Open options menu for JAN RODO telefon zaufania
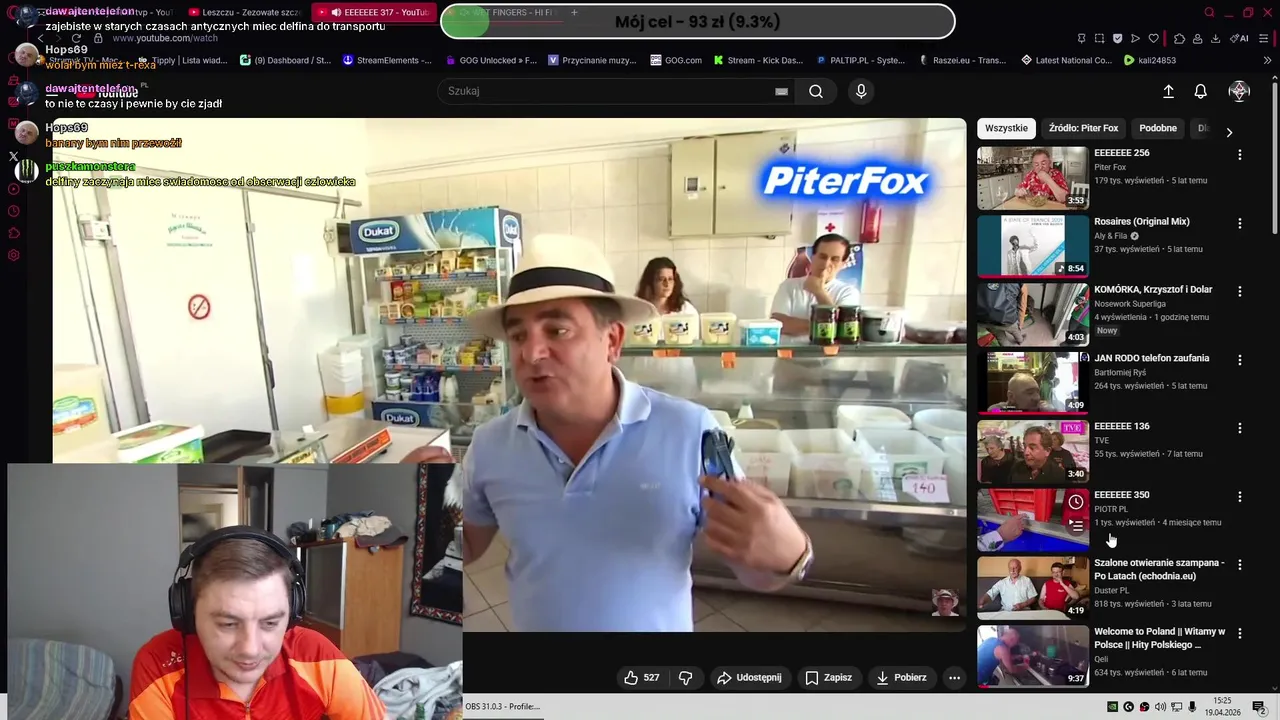1280x720 pixels. 1239,359
